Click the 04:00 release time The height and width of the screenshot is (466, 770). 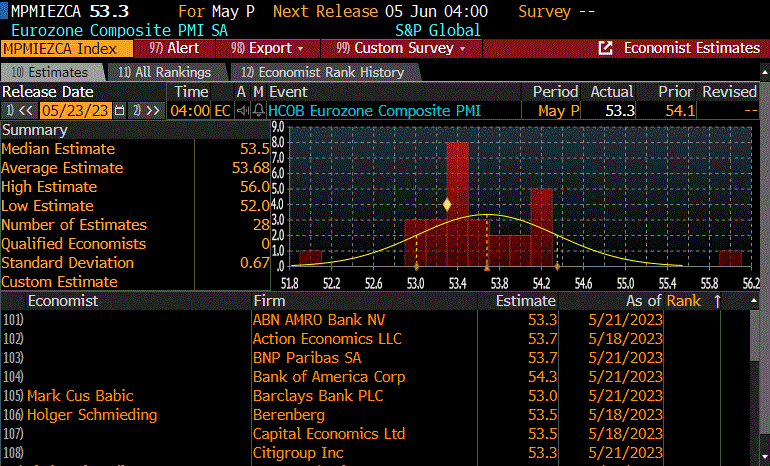190,110
